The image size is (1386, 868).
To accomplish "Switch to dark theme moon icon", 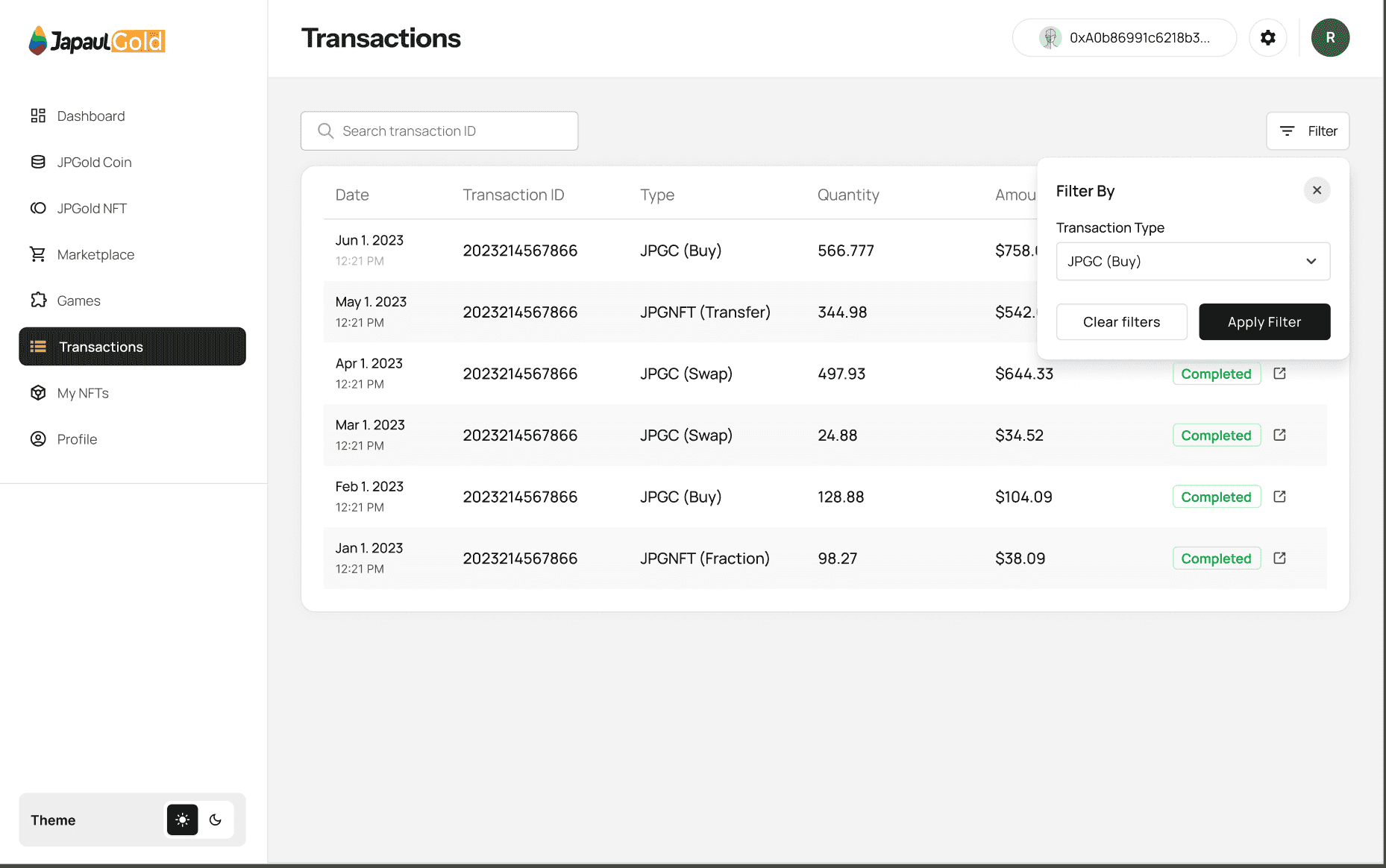I will click(x=216, y=820).
